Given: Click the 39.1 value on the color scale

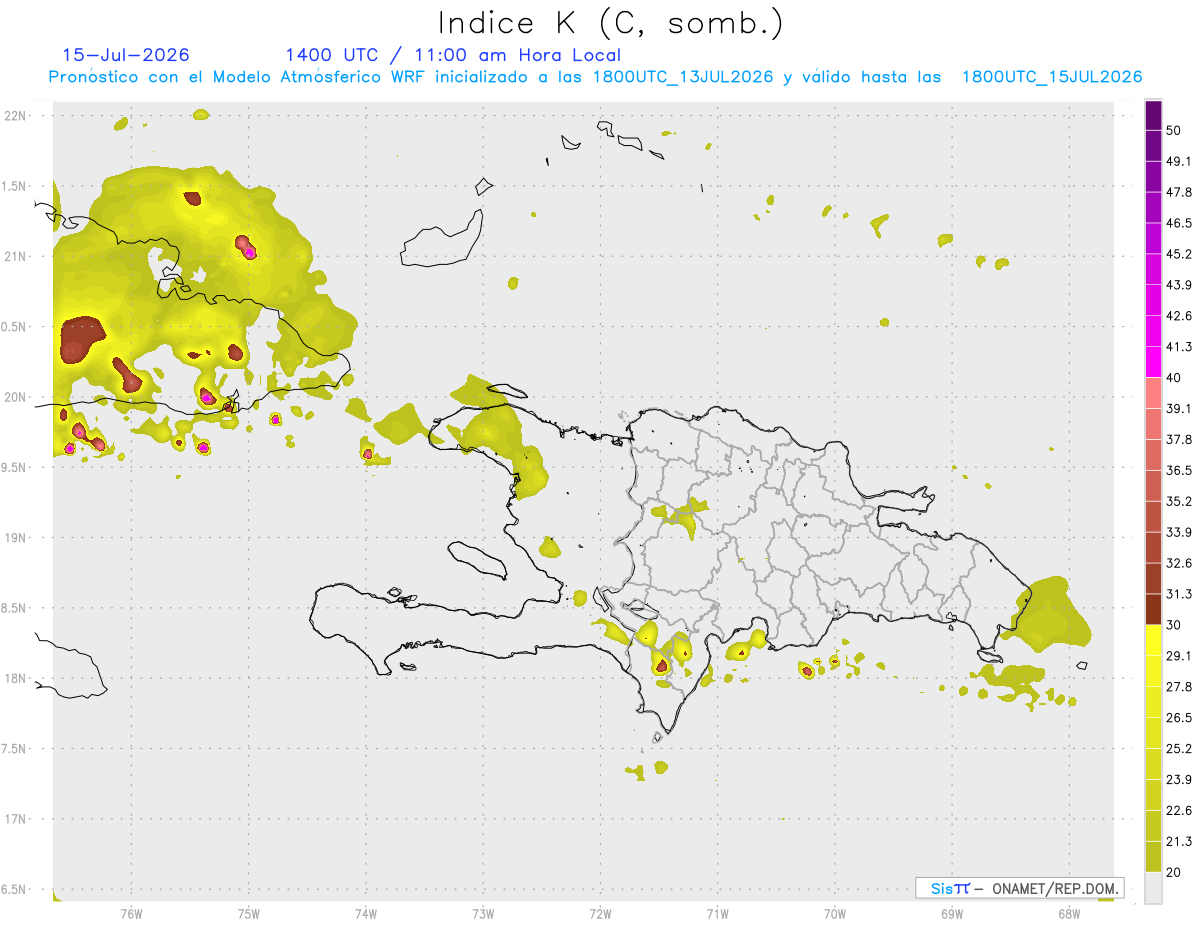Looking at the screenshot, I should [1179, 408].
